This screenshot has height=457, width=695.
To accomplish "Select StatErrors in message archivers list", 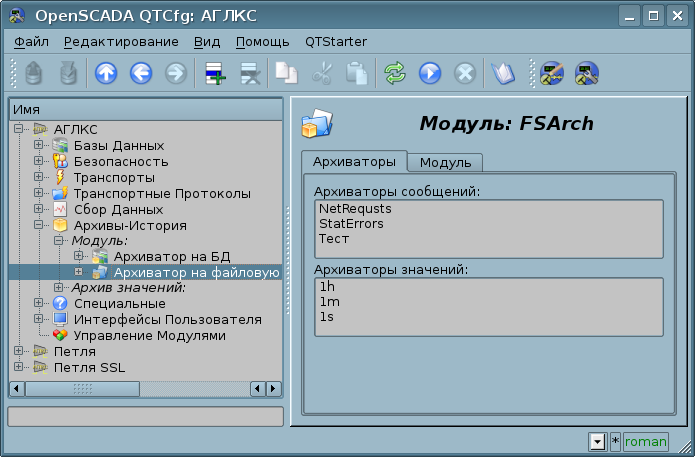I will [351, 224].
